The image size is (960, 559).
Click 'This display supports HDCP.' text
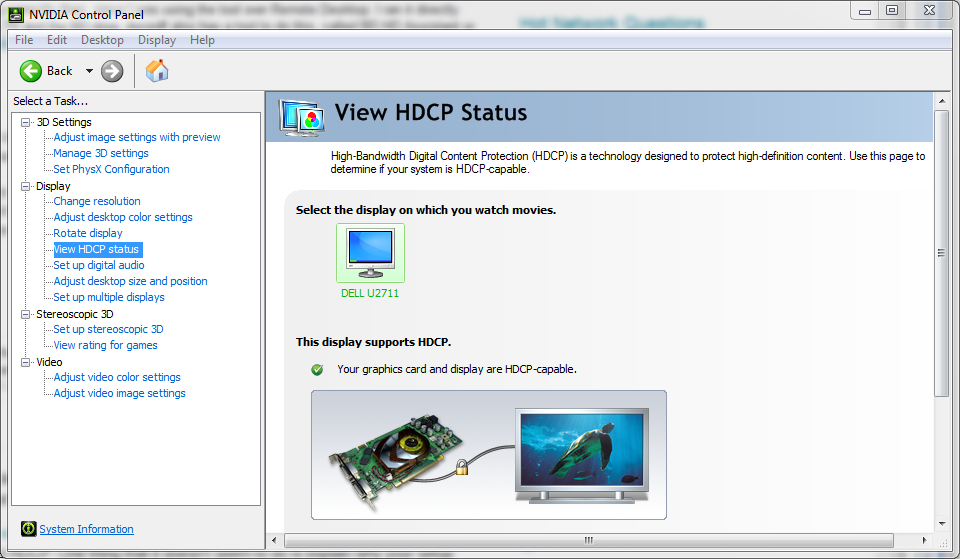[373, 342]
